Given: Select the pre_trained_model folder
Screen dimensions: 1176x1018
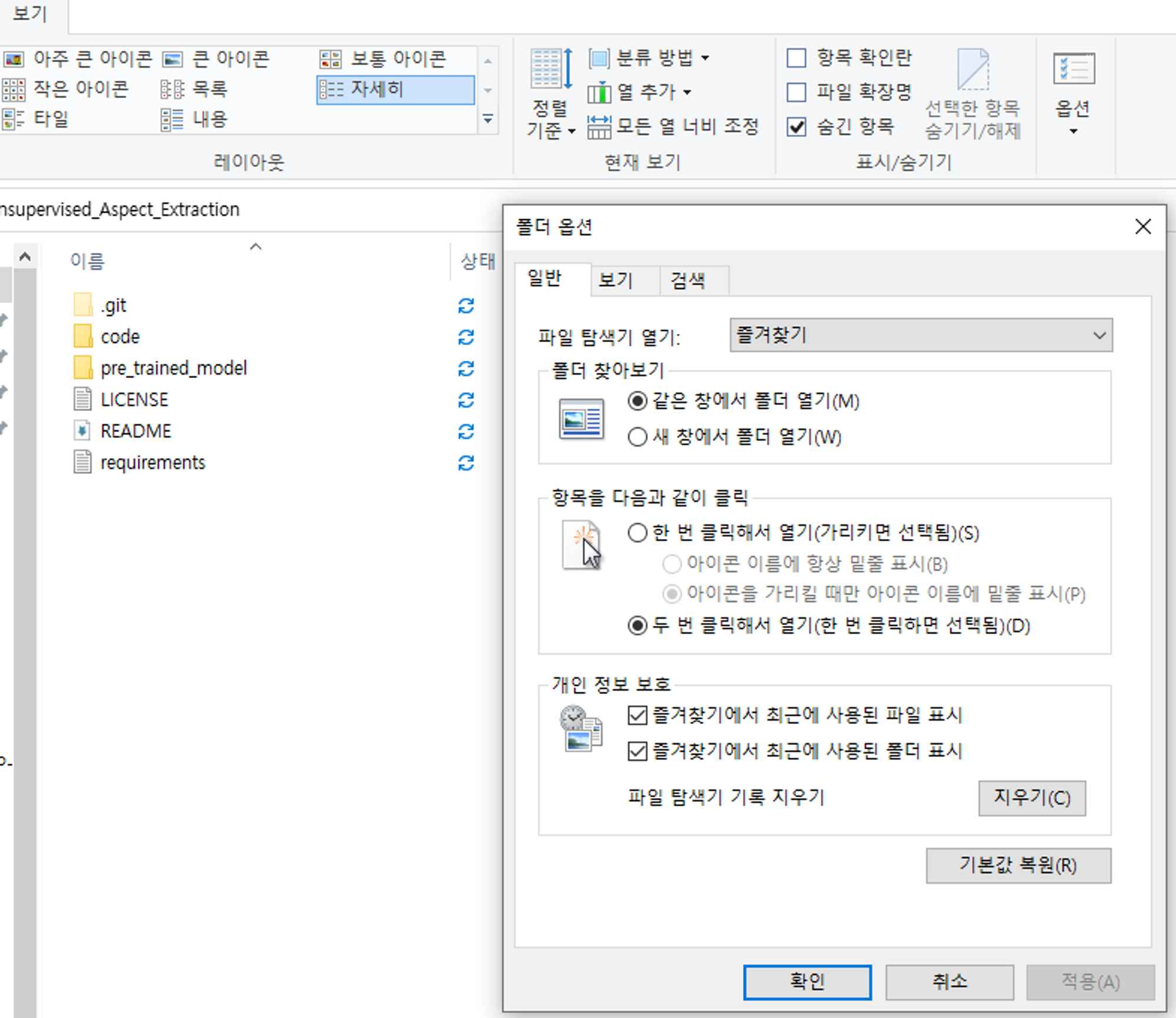Looking at the screenshot, I should click(x=173, y=368).
